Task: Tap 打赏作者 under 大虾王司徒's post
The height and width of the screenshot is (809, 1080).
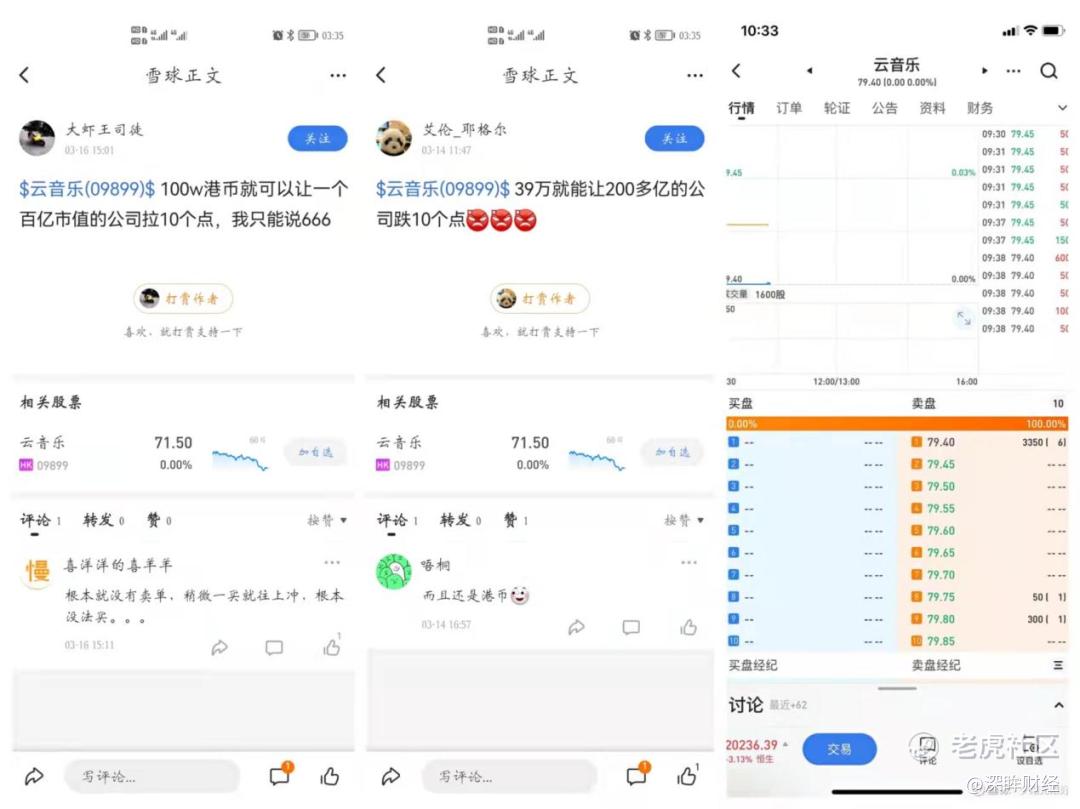Action: tap(183, 298)
